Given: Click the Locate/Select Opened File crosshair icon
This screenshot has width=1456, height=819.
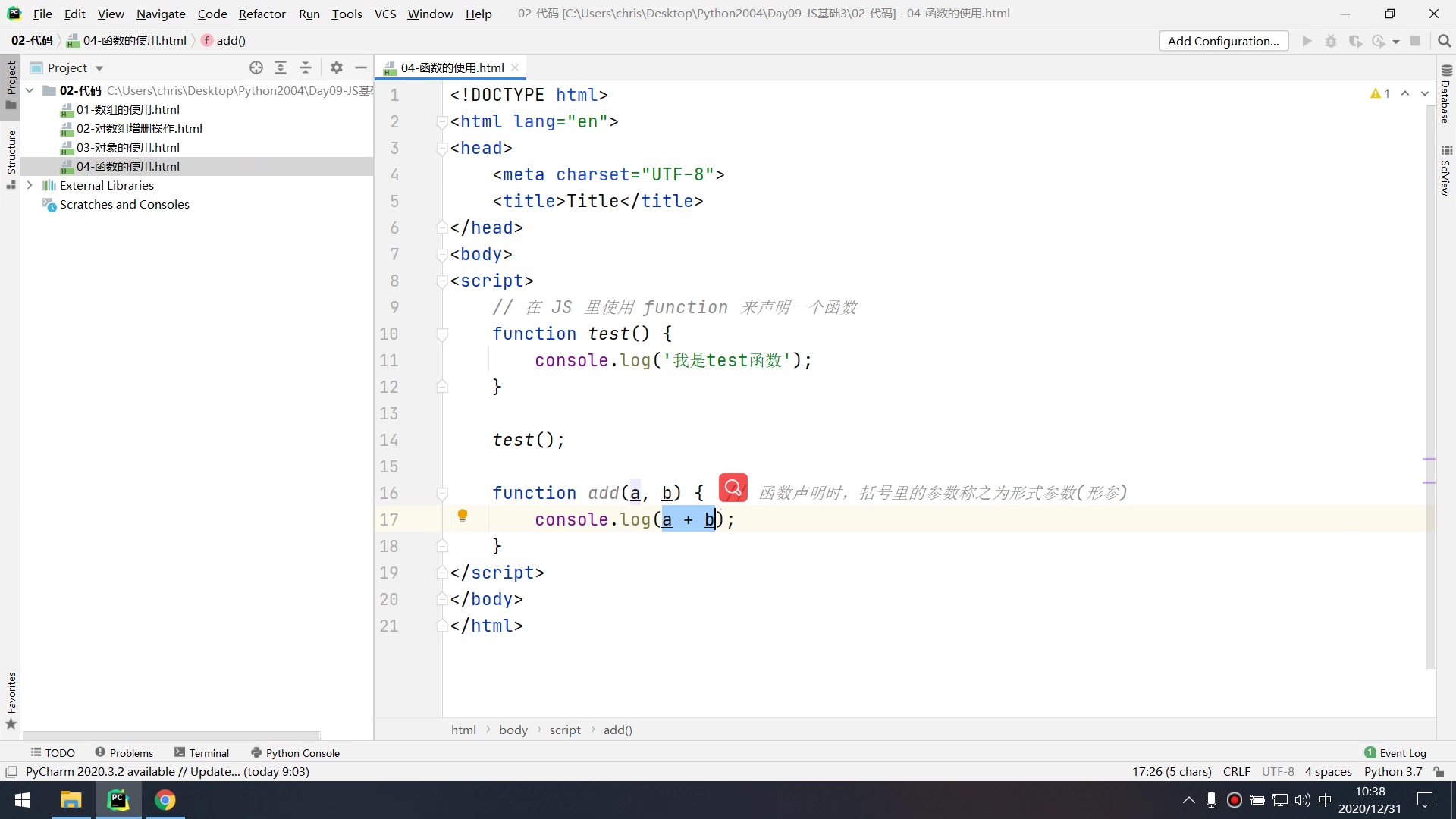Looking at the screenshot, I should coord(256,67).
